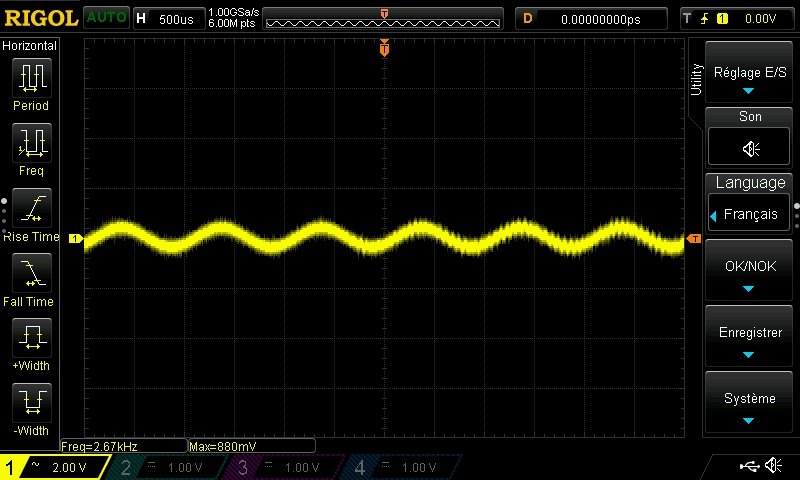Select the Period measurement icon

pos(32,78)
